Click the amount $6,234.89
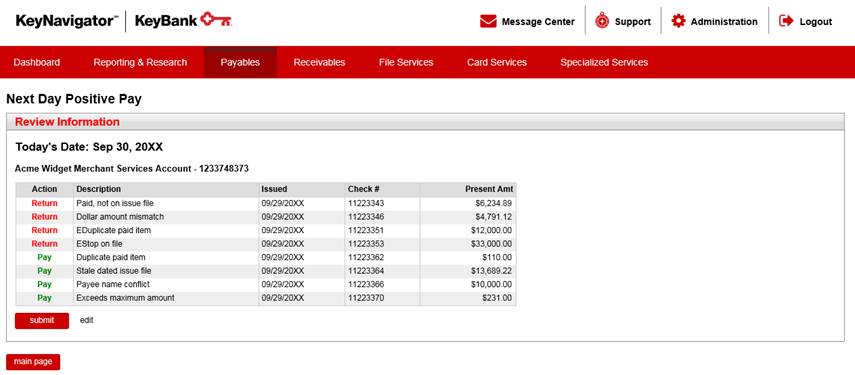The height and width of the screenshot is (375, 855). 493,203
